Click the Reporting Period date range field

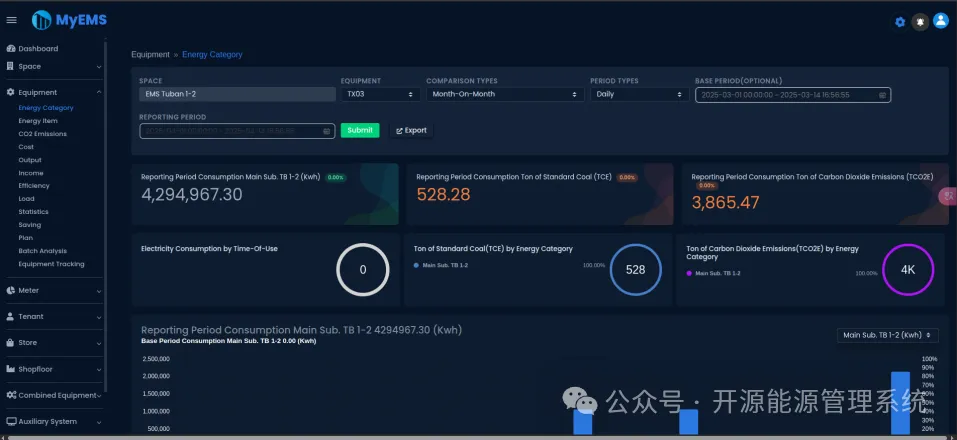[237, 131]
